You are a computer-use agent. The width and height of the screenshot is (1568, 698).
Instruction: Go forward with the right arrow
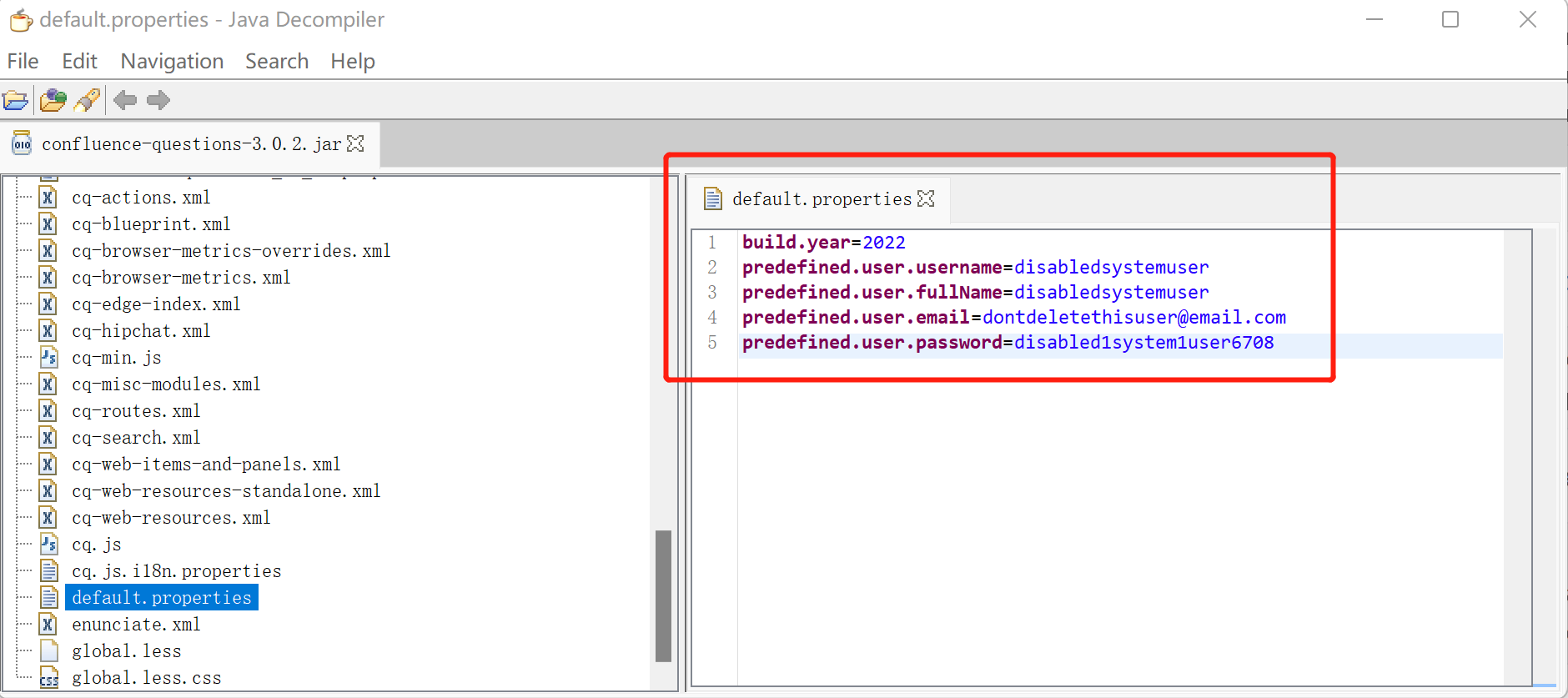point(158,101)
